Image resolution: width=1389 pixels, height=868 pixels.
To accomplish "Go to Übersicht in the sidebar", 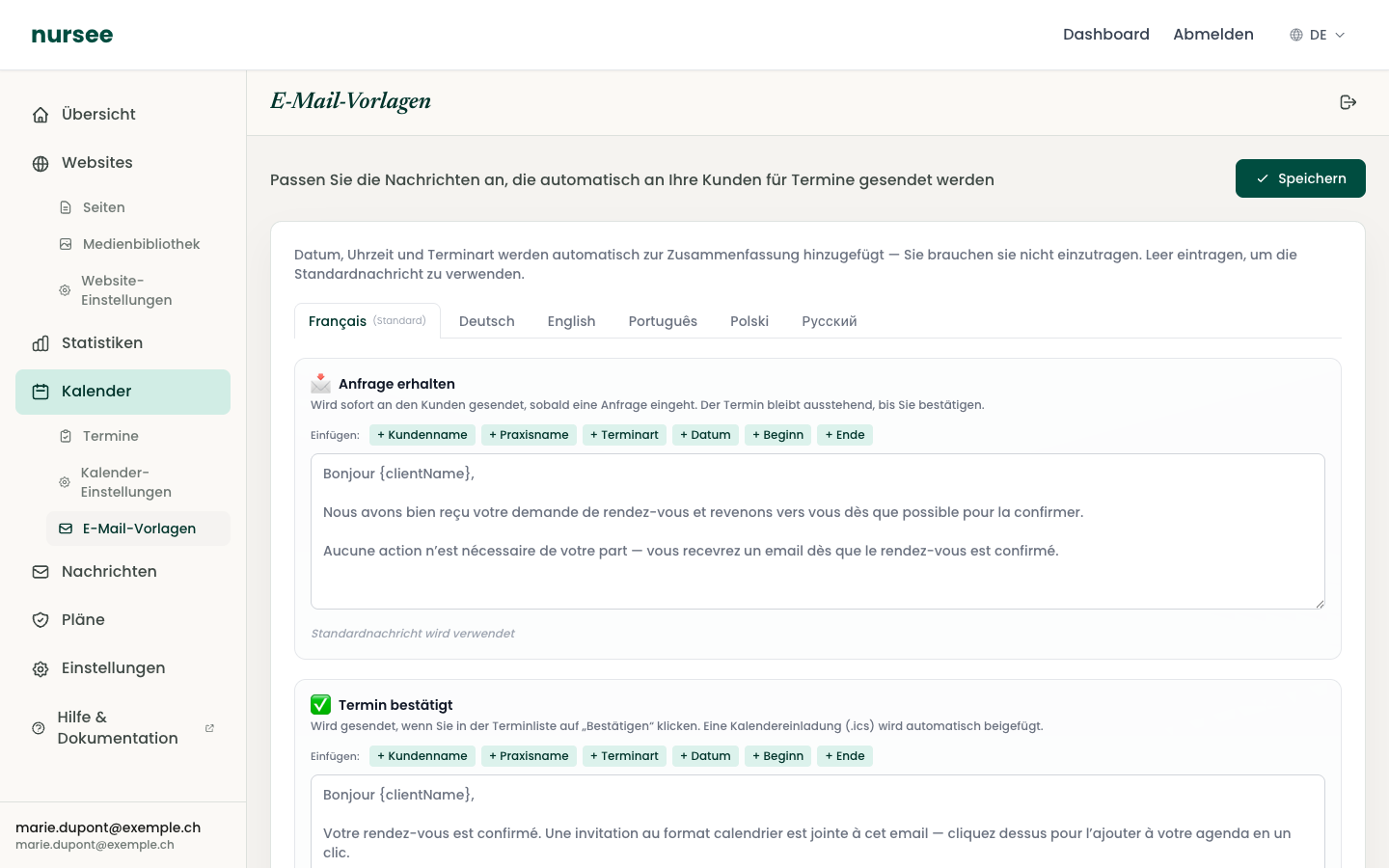I will 123,115.
